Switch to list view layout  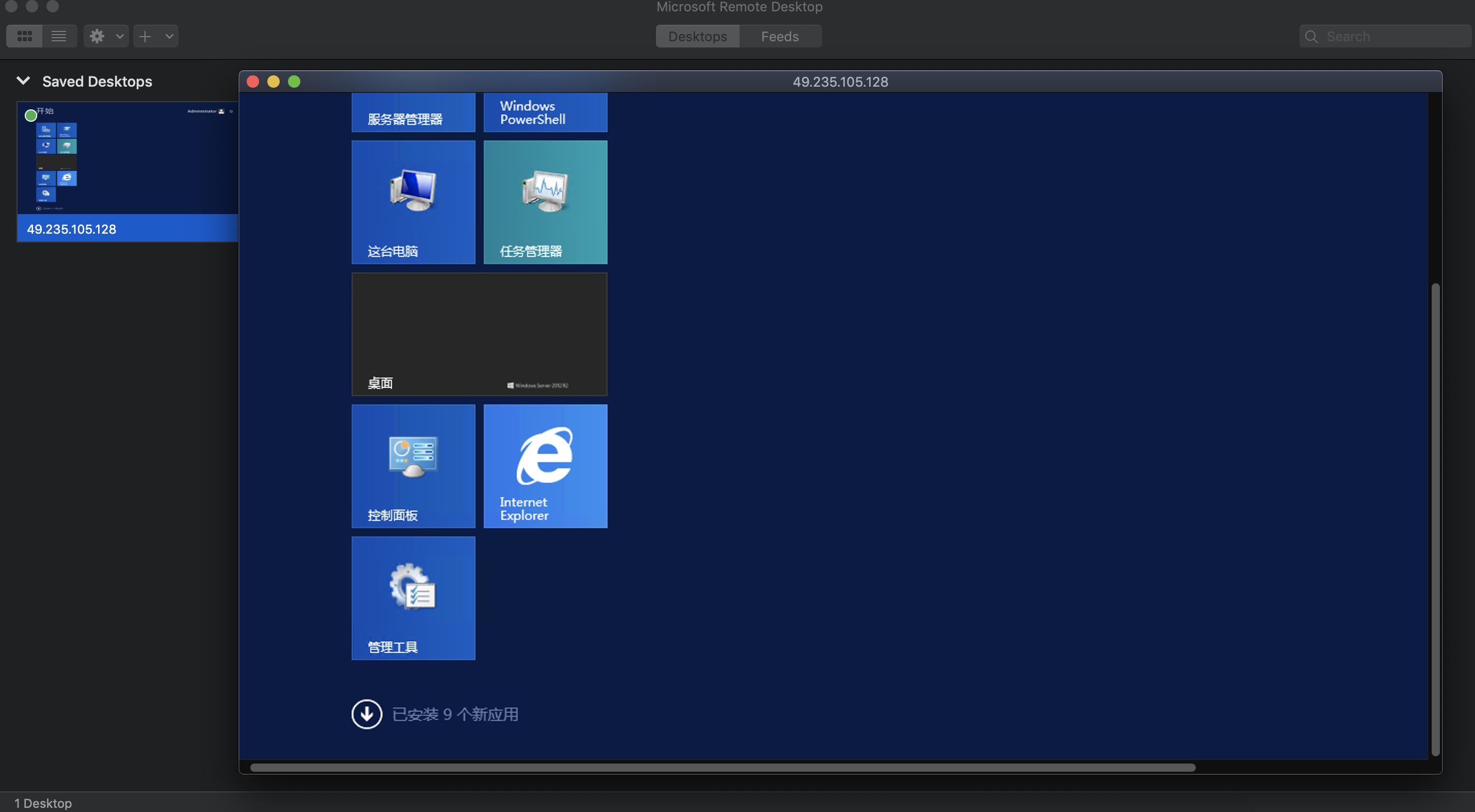click(x=59, y=36)
